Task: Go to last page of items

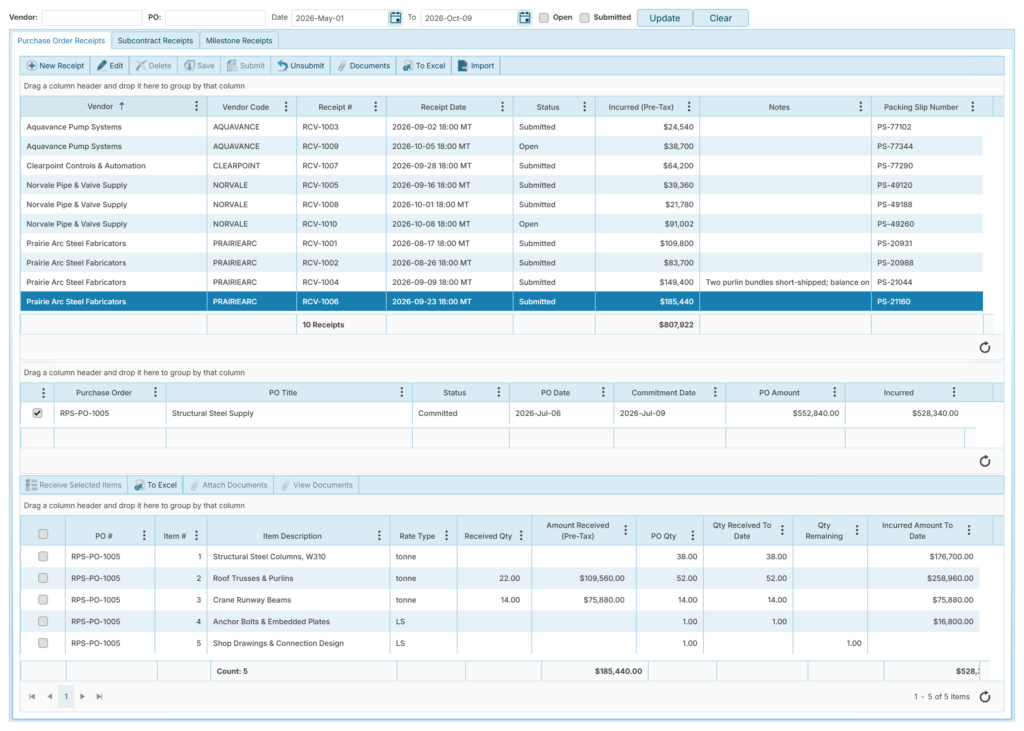Action: pyautogui.click(x=99, y=696)
